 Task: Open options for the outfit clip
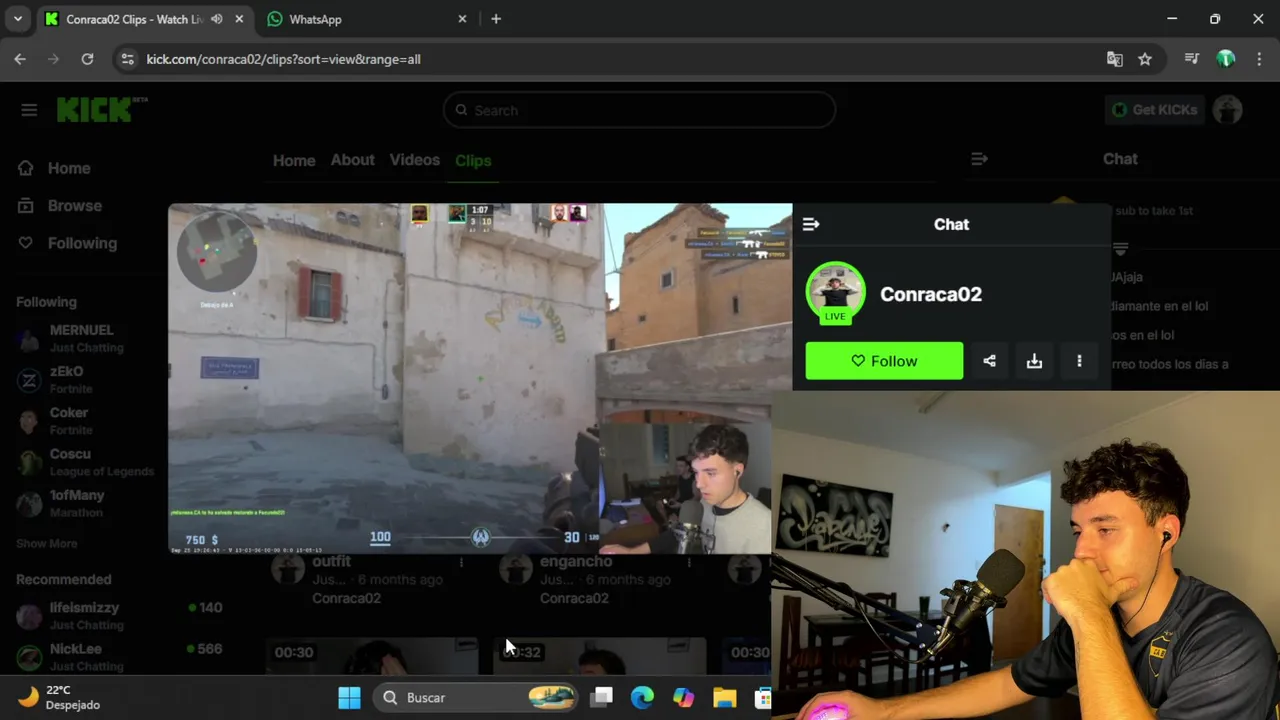461,563
